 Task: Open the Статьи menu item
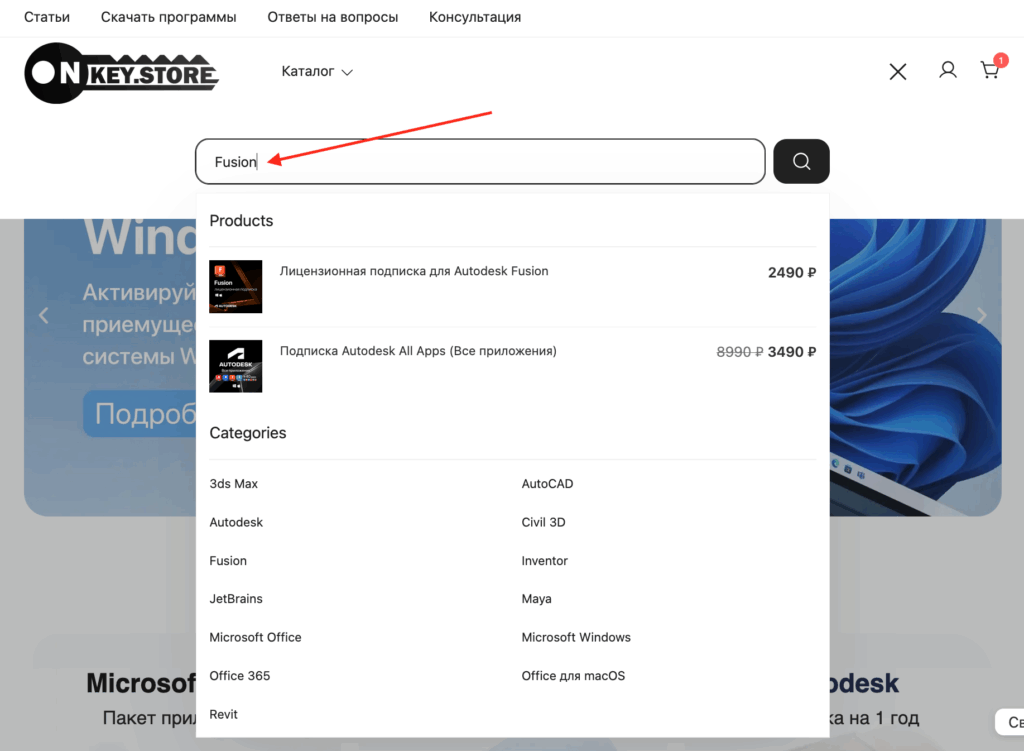tap(47, 17)
